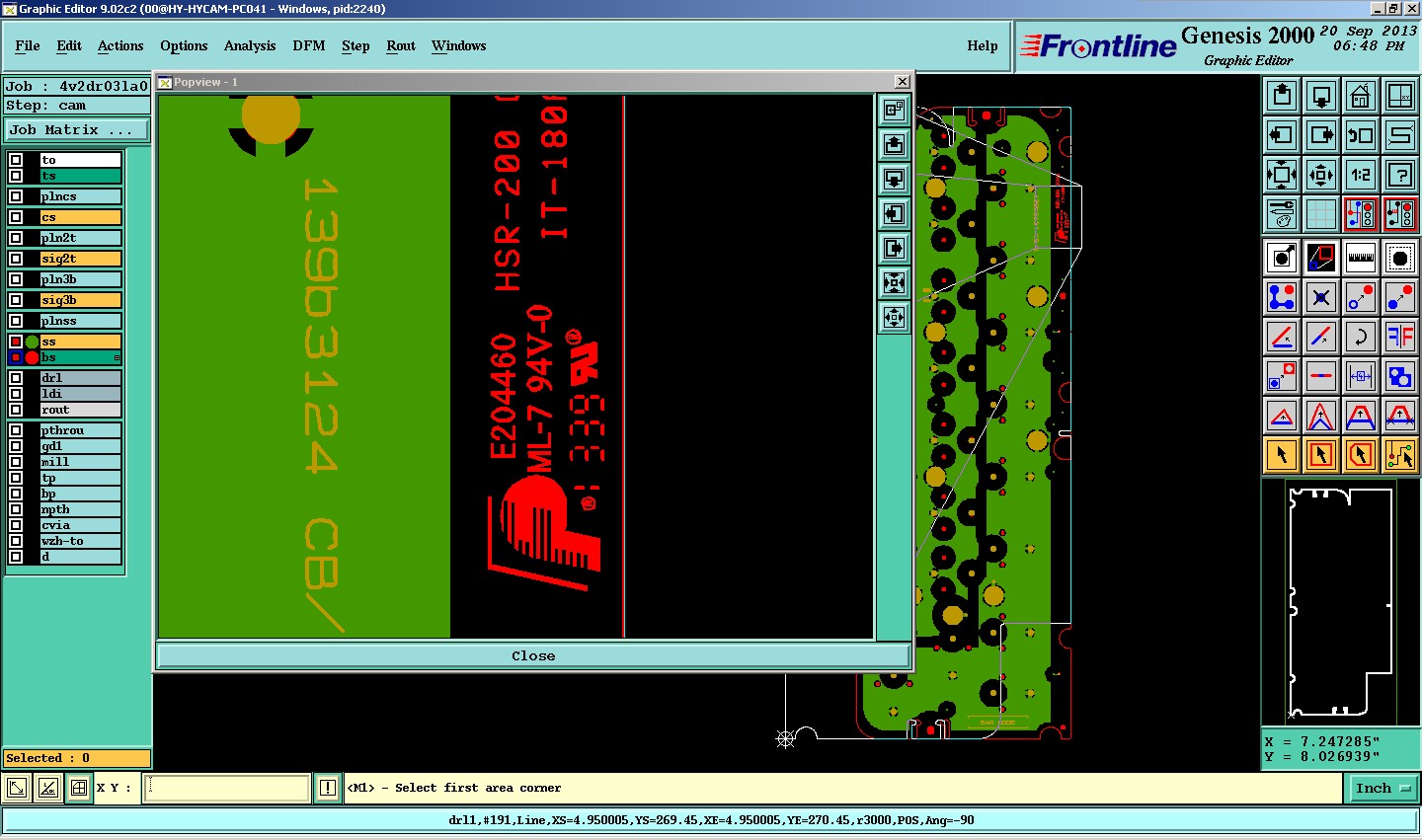Screen dimensions: 1422x840
Task: Select layer name sig3b
Action: 80,300
